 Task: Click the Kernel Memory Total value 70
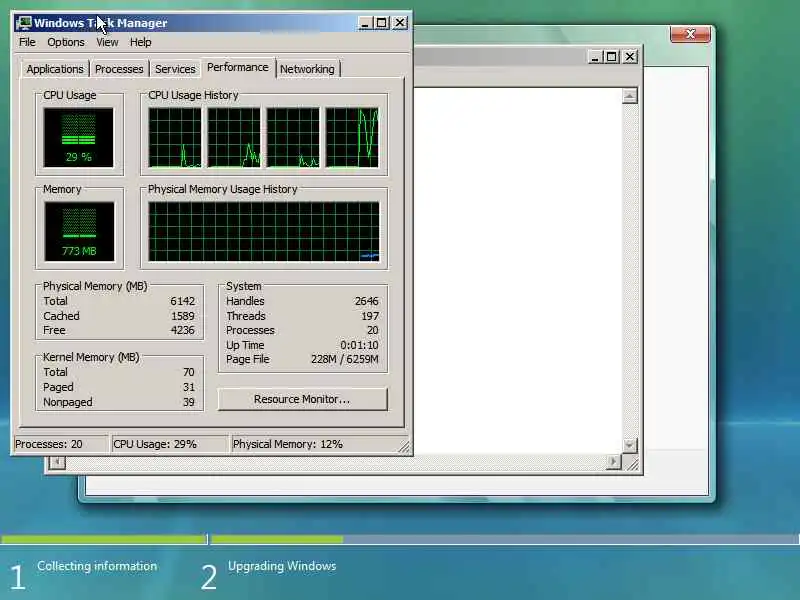(x=189, y=372)
